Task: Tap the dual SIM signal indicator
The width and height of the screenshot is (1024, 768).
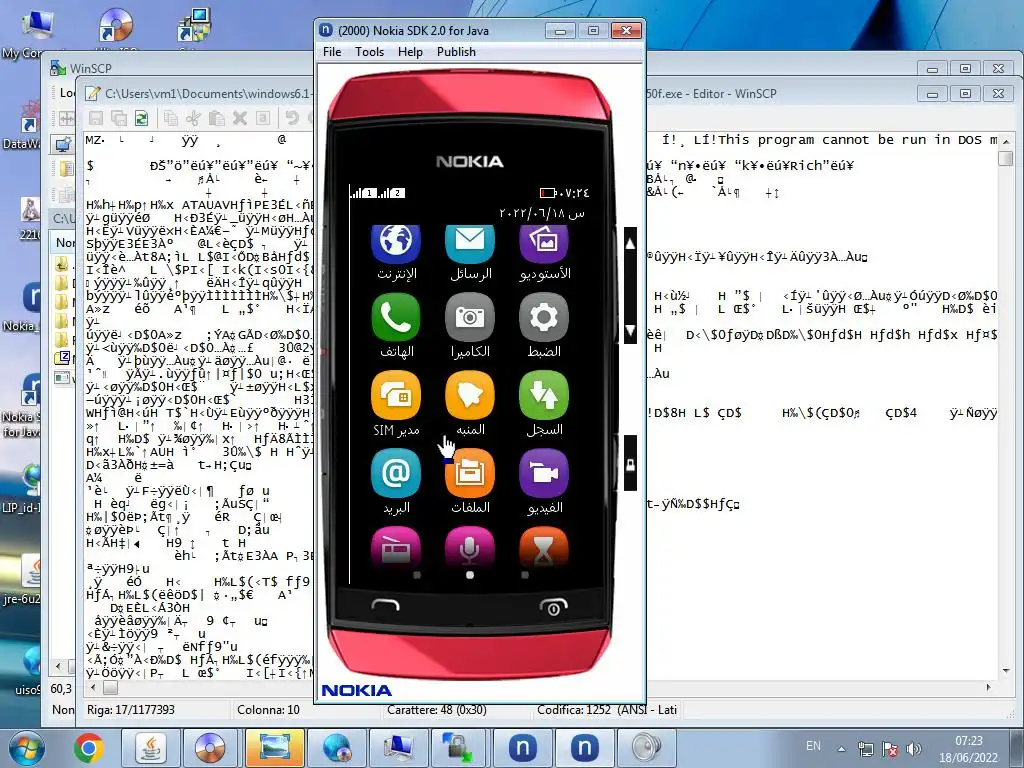Action: point(377,193)
